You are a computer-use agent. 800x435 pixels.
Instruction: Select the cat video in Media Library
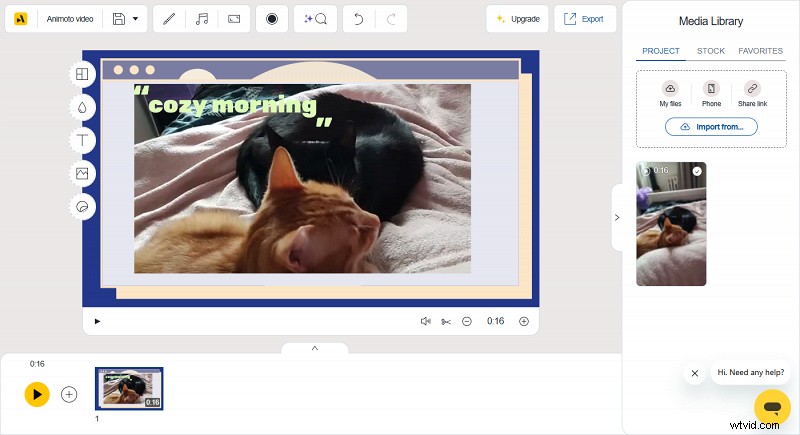click(671, 224)
